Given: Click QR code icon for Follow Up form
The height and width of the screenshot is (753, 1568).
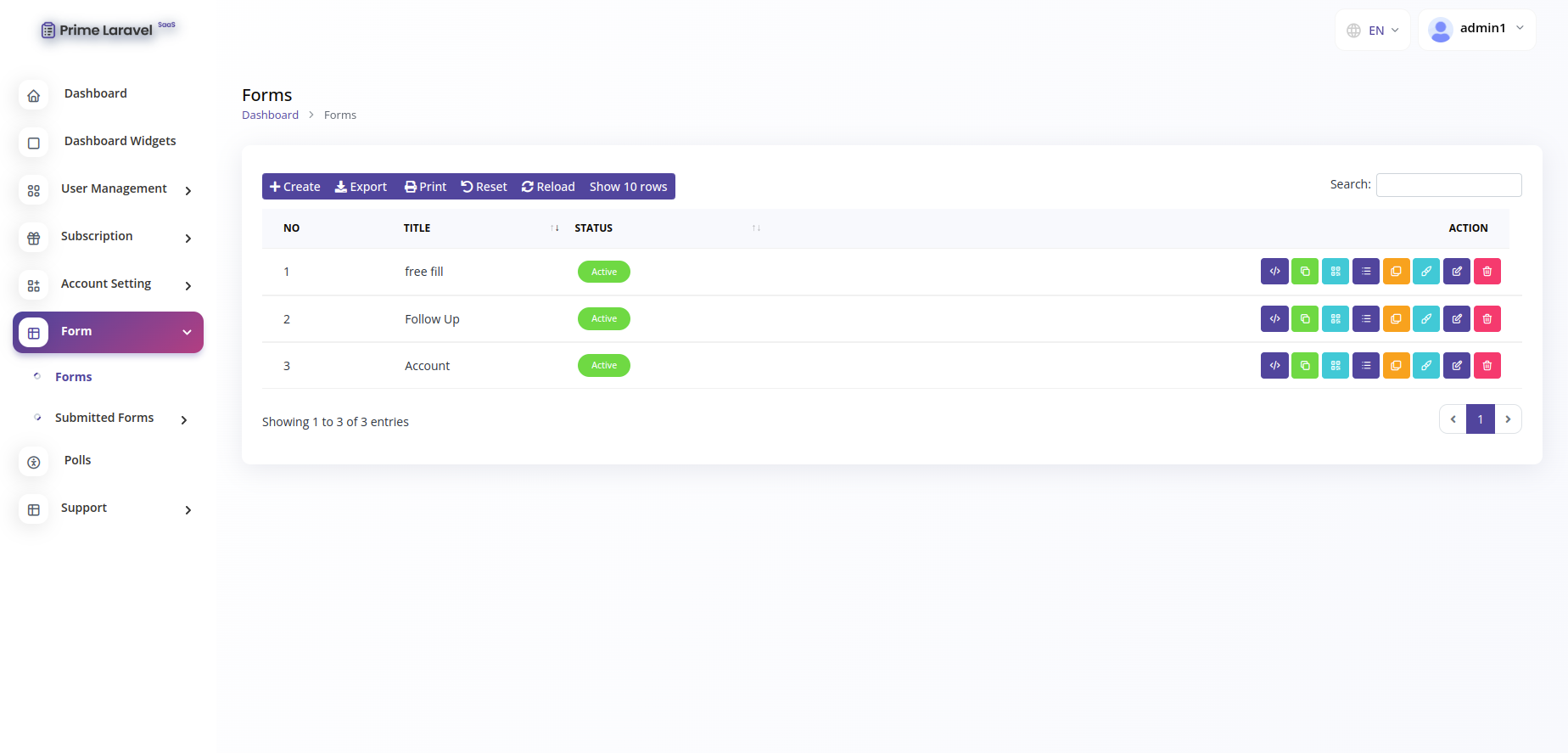Looking at the screenshot, I should (x=1336, y=319).
